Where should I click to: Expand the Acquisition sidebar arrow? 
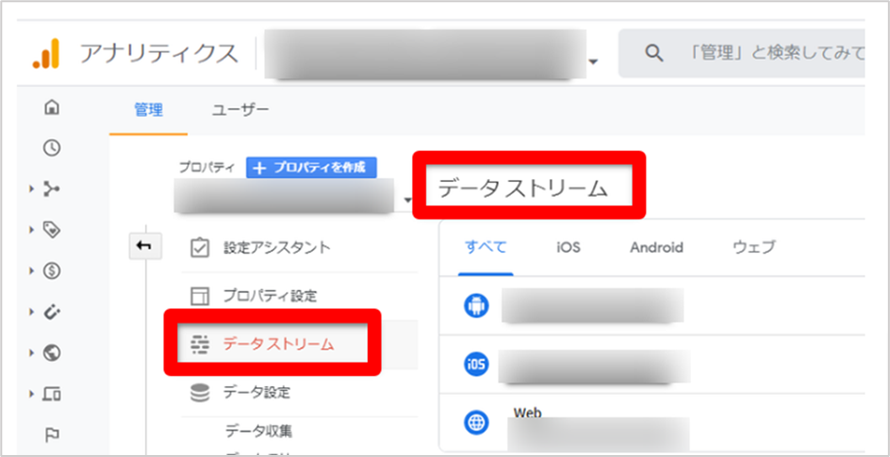[x=32, y=189]
